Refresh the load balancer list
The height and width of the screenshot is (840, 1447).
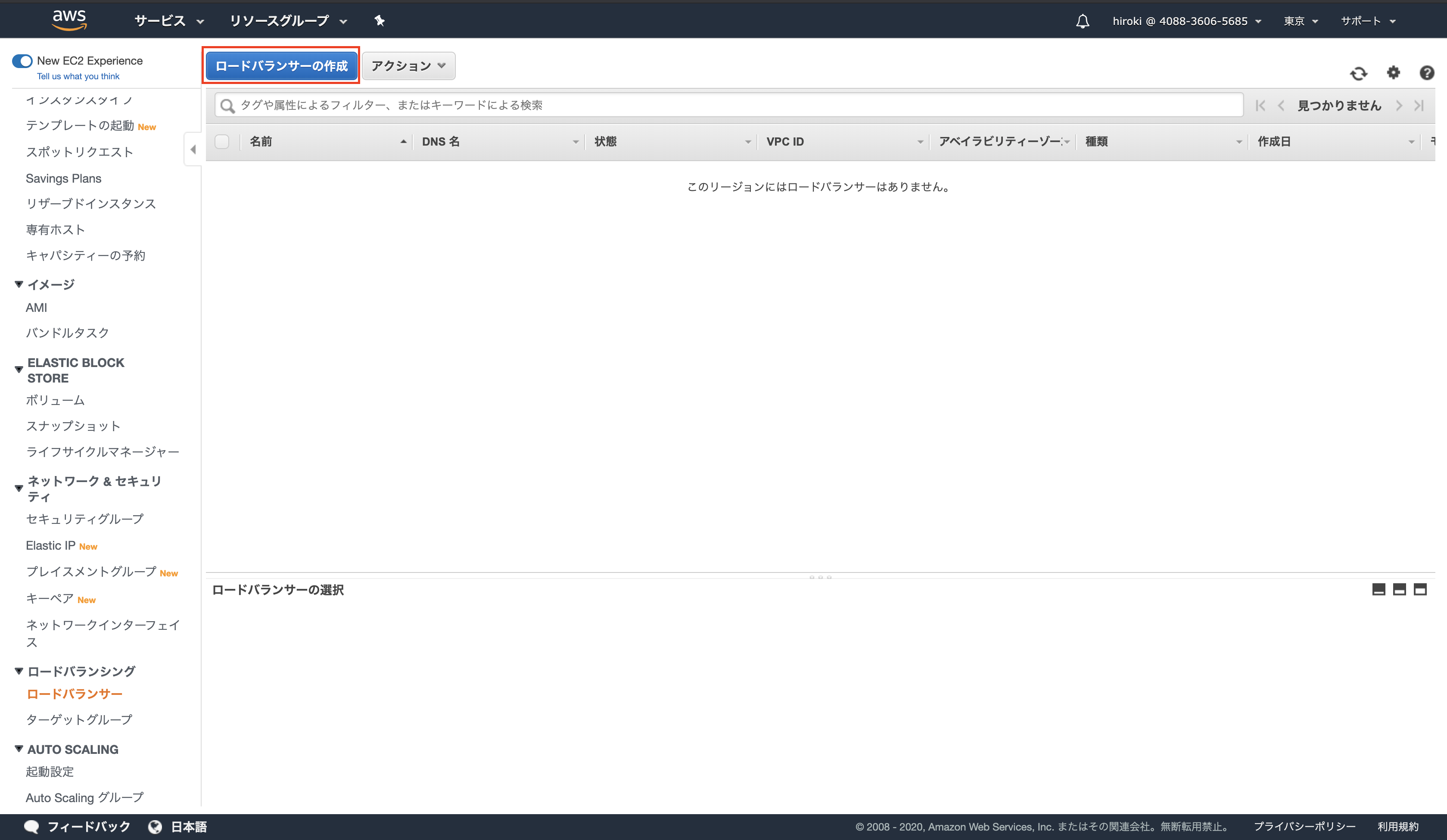pos(1359,74)
